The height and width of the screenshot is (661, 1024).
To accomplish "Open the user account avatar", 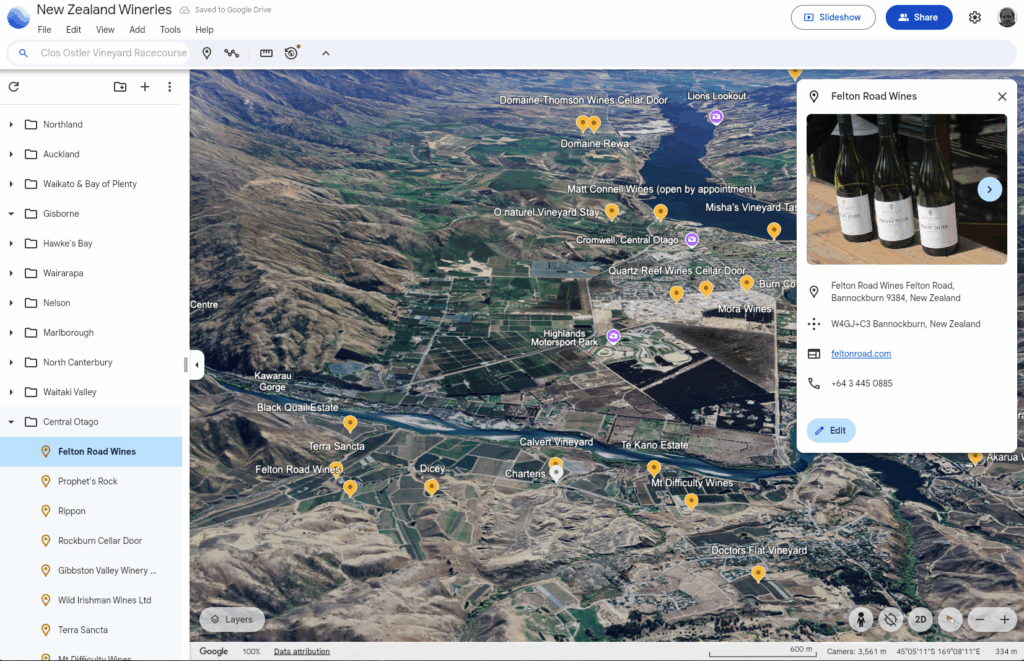I will pos(1006,18).
